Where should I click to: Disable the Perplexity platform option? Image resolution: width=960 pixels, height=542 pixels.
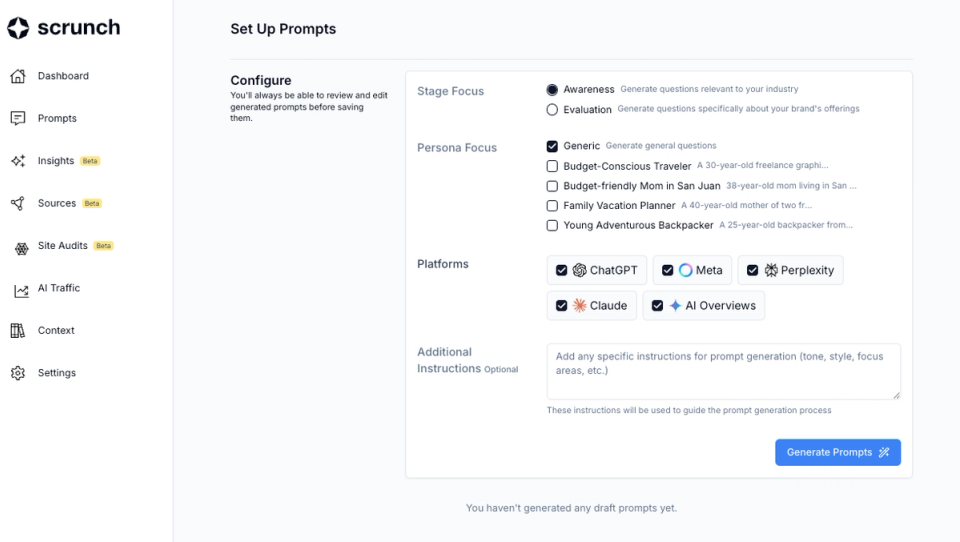pyautogui.click(x=752, y=270)
